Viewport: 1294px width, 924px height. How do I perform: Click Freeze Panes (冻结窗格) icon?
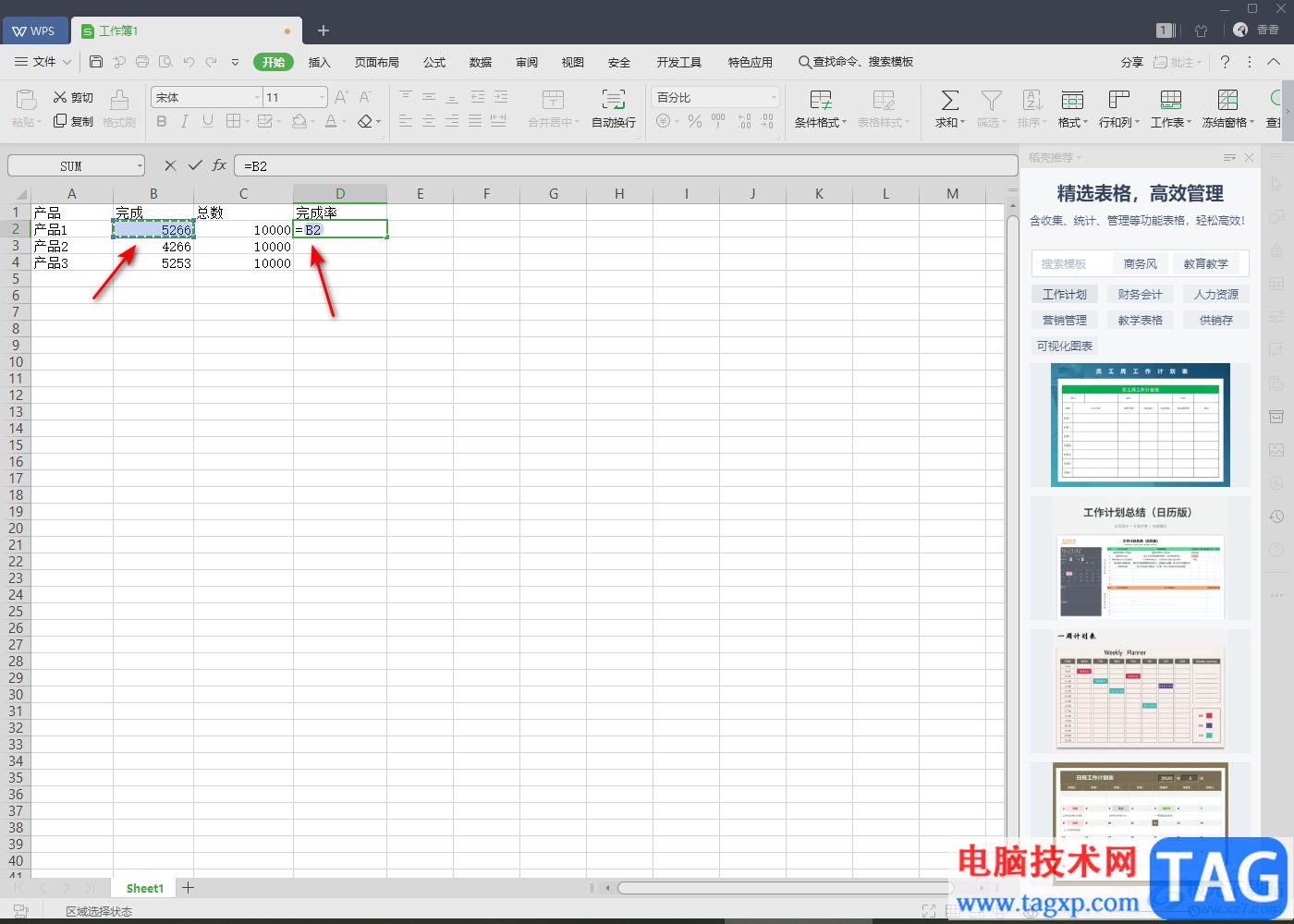pos(1227,100)
